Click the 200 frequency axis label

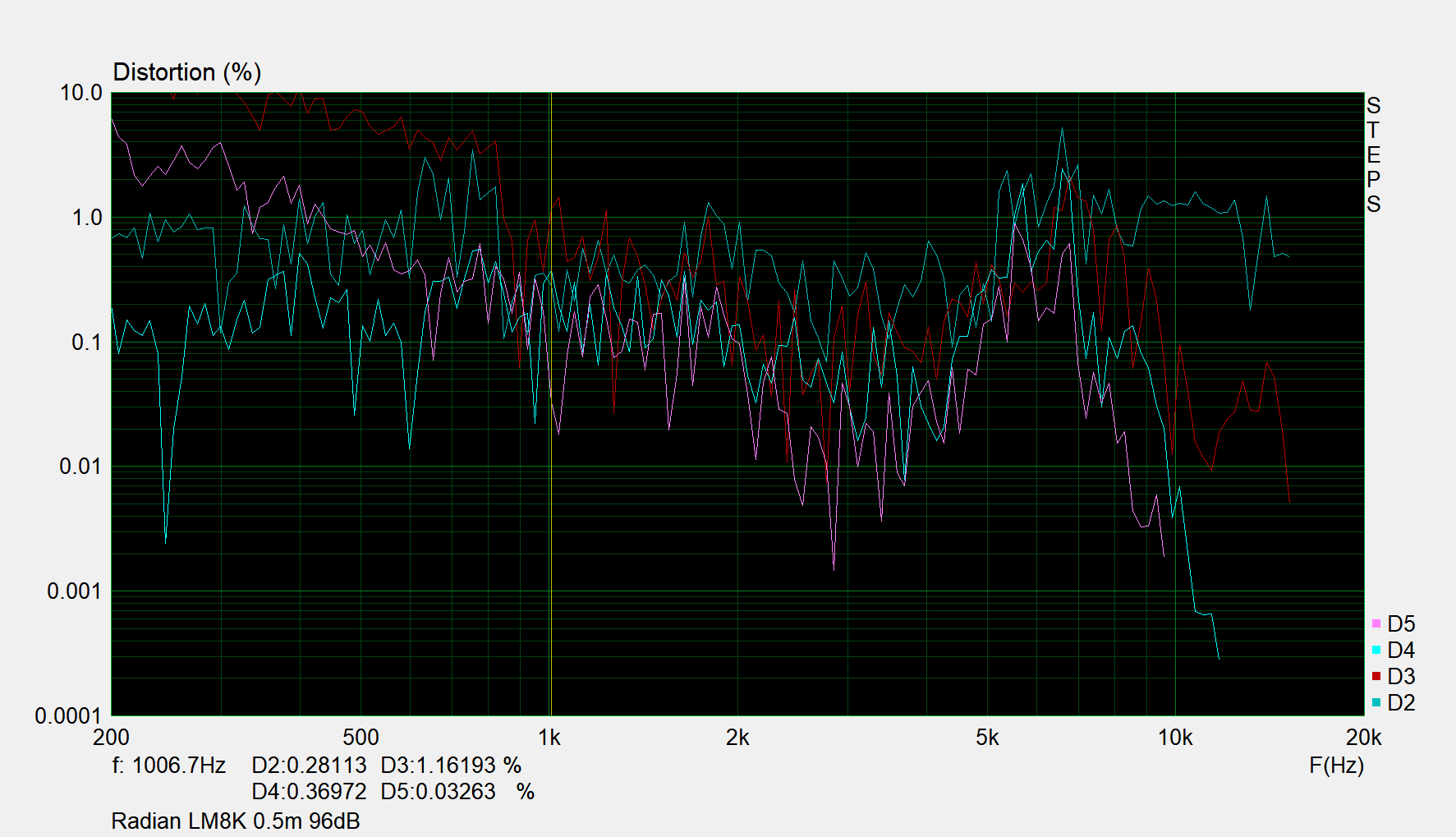pyautogui.click(x=111, y=738)
